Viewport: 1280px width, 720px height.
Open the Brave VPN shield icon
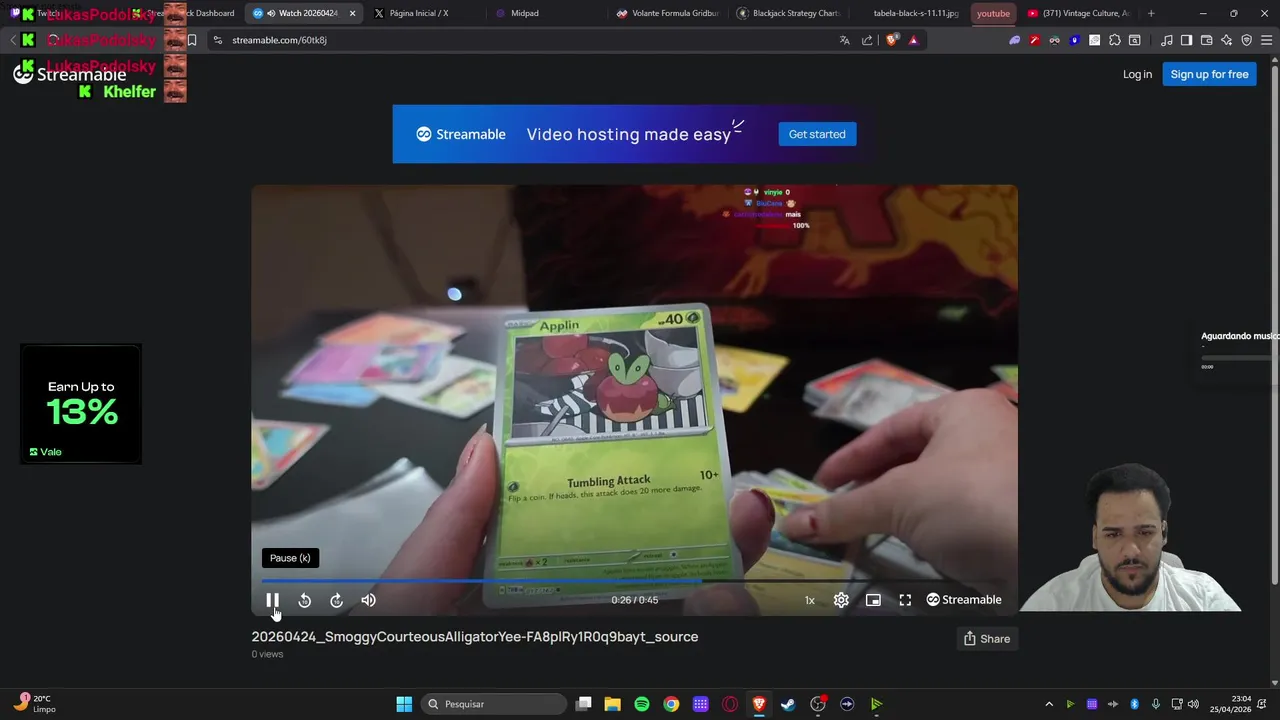[1246, 40]
